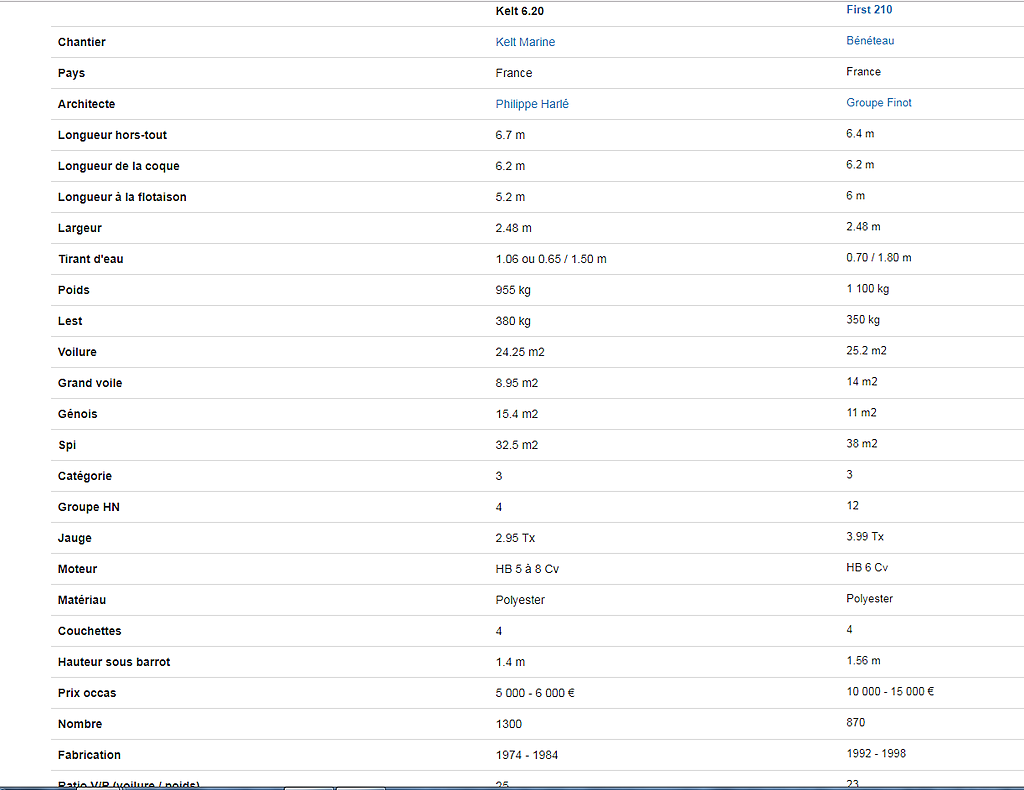1024x790 pixels.
Task: Click the 380 kg ballast value
Action: point(513,321)
